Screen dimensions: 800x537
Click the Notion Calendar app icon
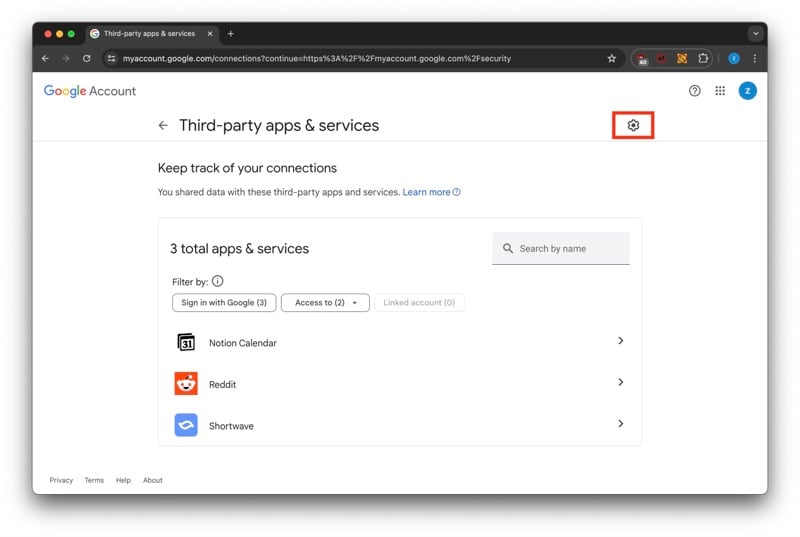[186, 342]
